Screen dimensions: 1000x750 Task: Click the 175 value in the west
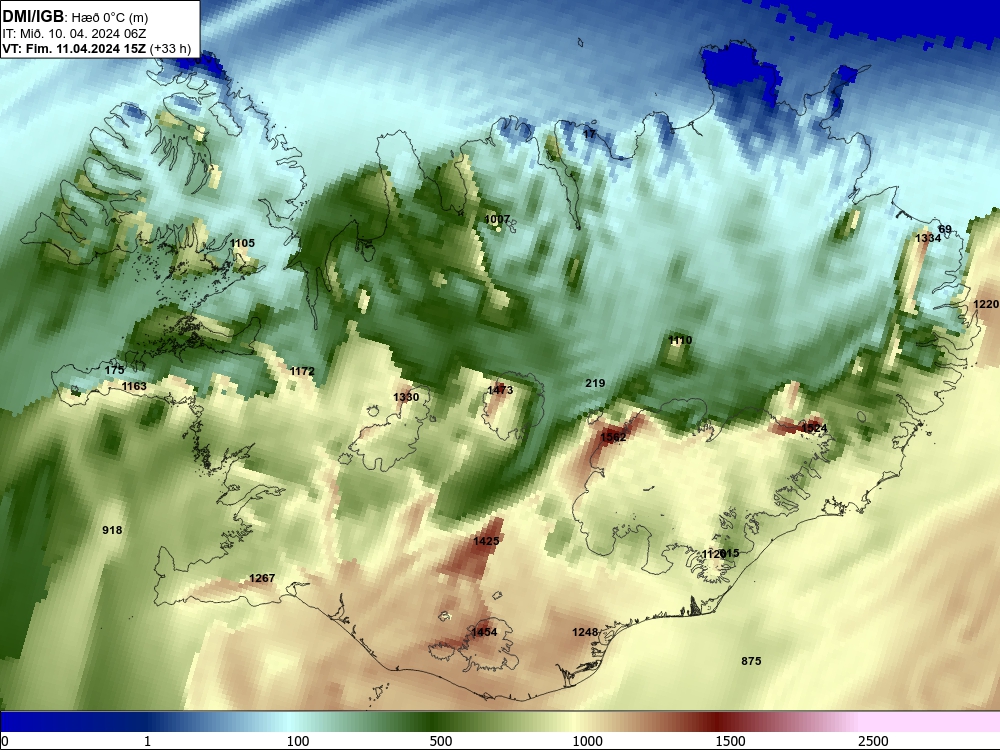[x=114, y=370]
